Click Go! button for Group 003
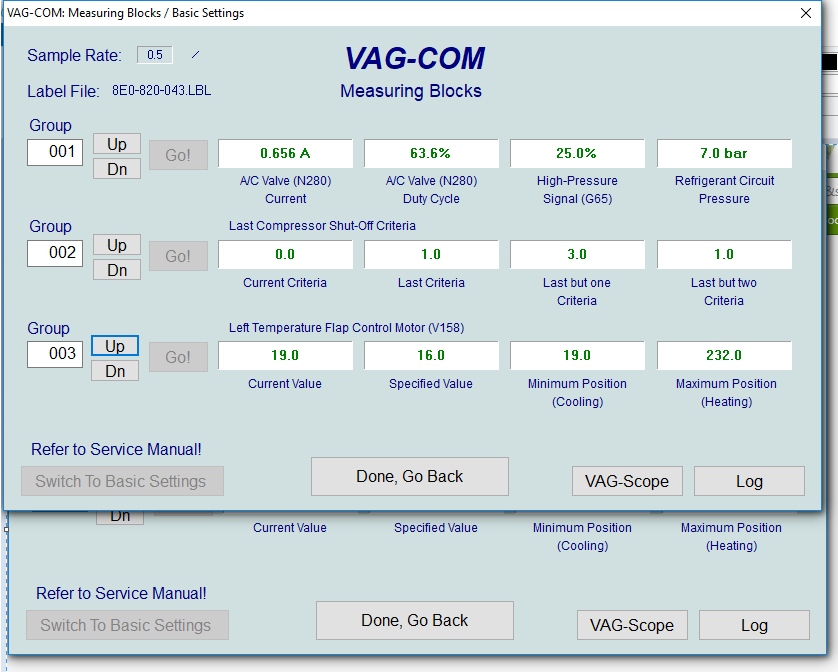Image resolution: width=838 pixels, height=672 pixels. (178, 357)
